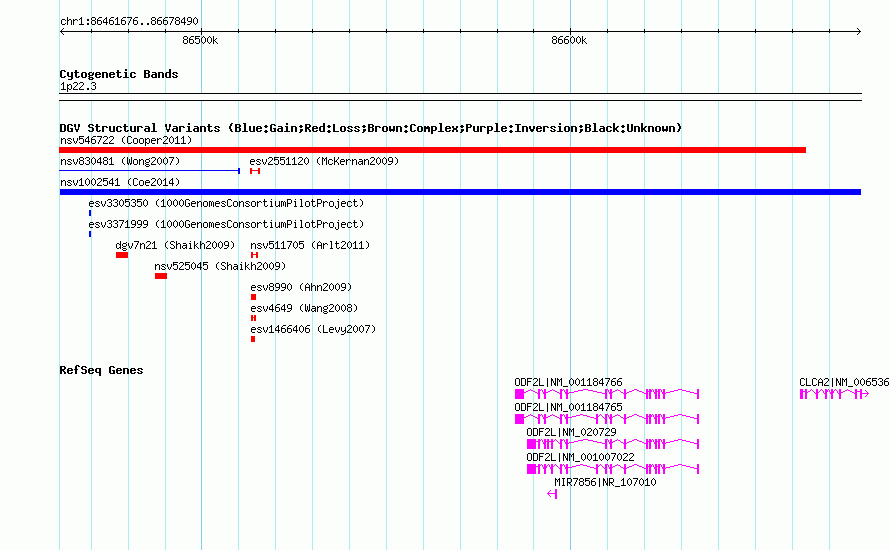Viewport: 890px width, 550px height.
Task: Click the red esv1466406 variant square
Action: tap(253, 339)
